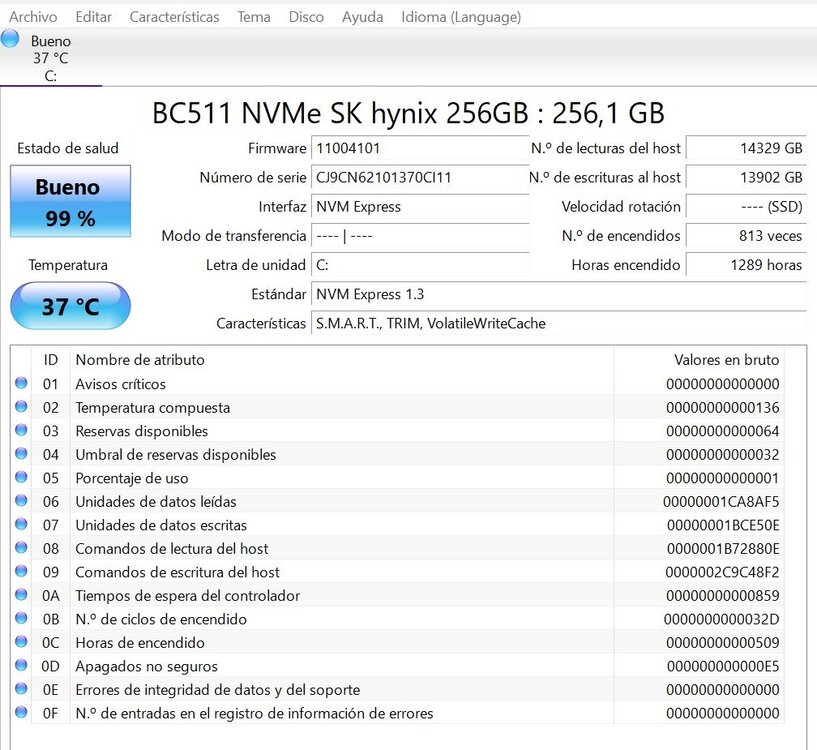
Task: Click the status icon for 02 Temperatura compuesta
Action: (x=21, y=407)
